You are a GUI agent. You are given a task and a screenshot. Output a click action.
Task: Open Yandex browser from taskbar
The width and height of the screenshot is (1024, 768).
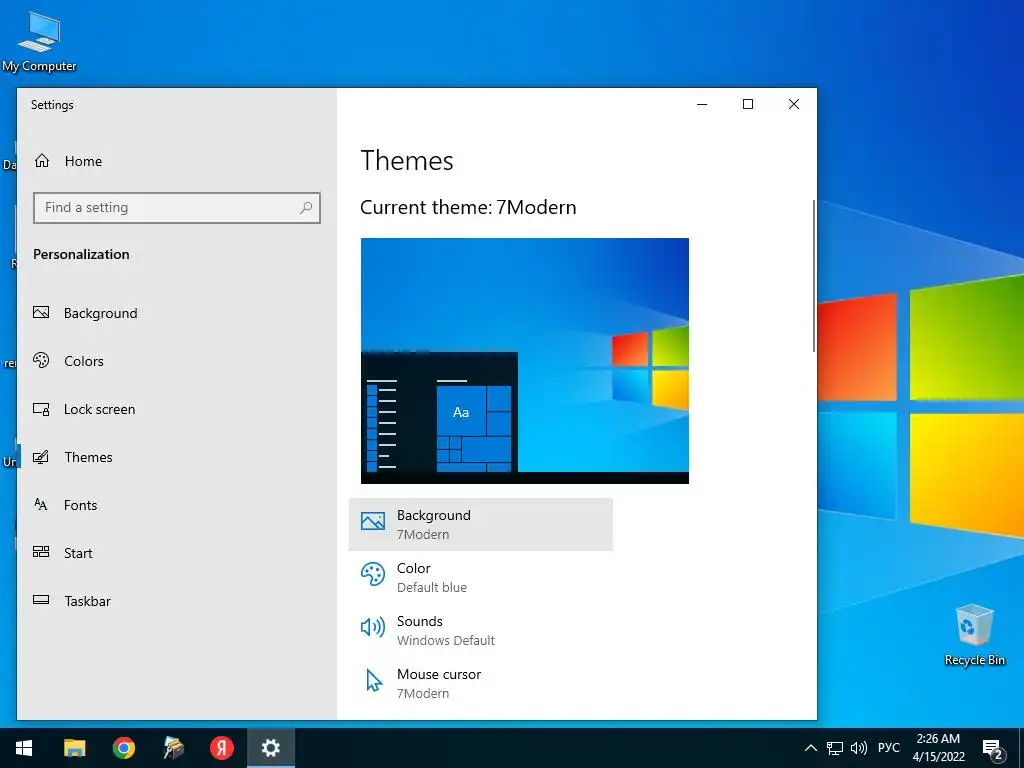[222, 748]
